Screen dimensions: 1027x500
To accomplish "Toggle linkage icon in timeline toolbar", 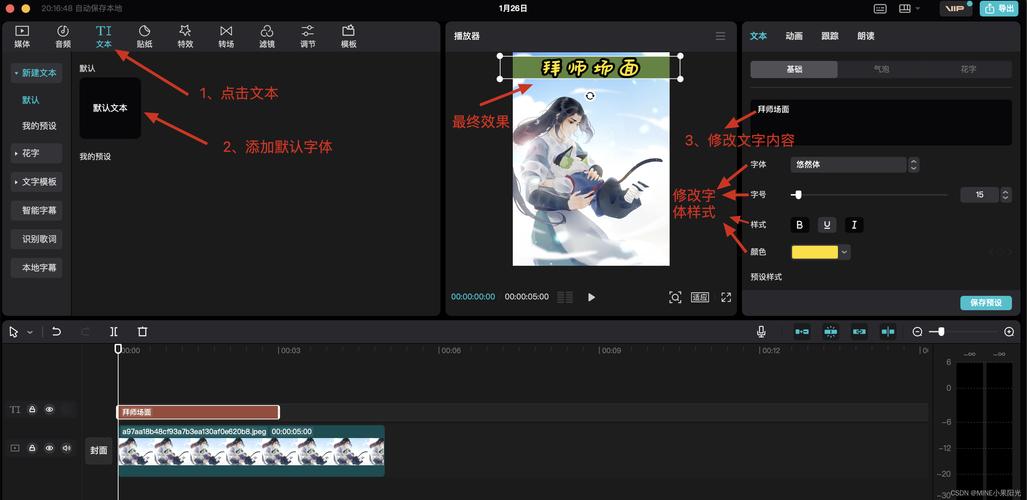I will (859, 332).
